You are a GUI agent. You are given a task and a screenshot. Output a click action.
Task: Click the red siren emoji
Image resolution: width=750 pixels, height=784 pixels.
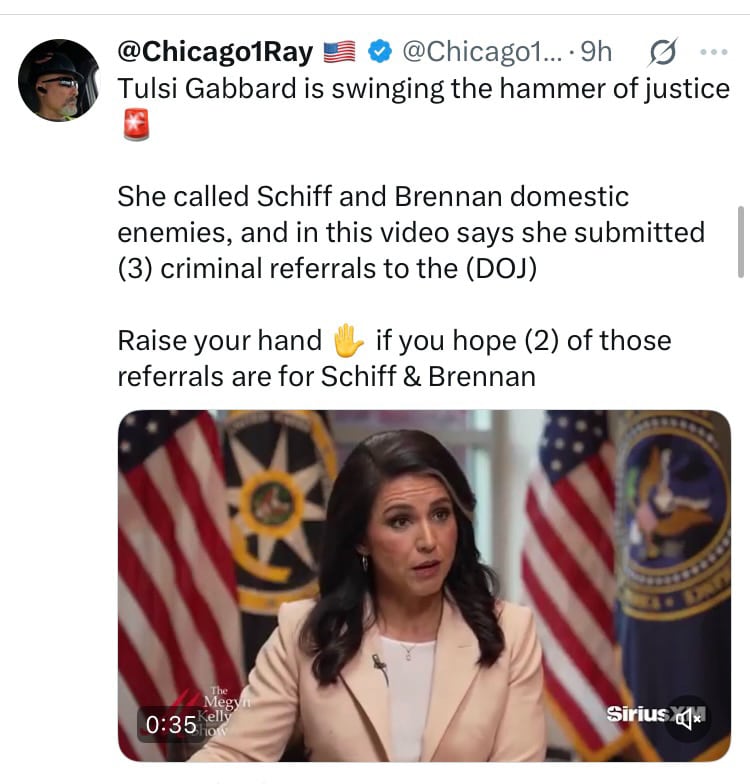click(135, 126)
